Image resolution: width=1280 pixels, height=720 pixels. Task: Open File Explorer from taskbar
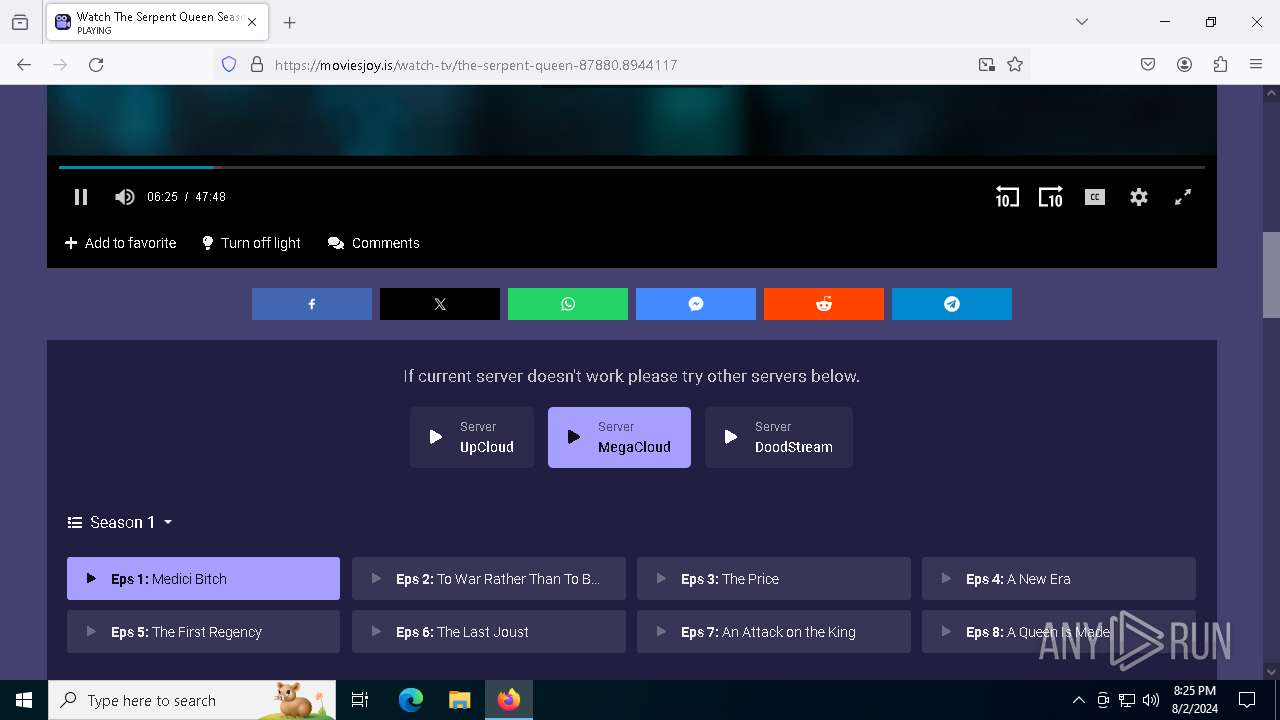click(459, 700)
